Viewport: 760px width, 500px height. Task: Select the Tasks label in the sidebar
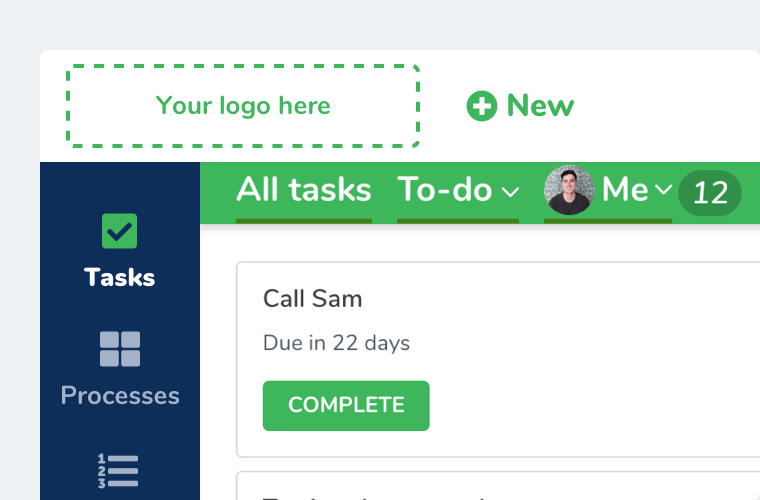(119, 277)
